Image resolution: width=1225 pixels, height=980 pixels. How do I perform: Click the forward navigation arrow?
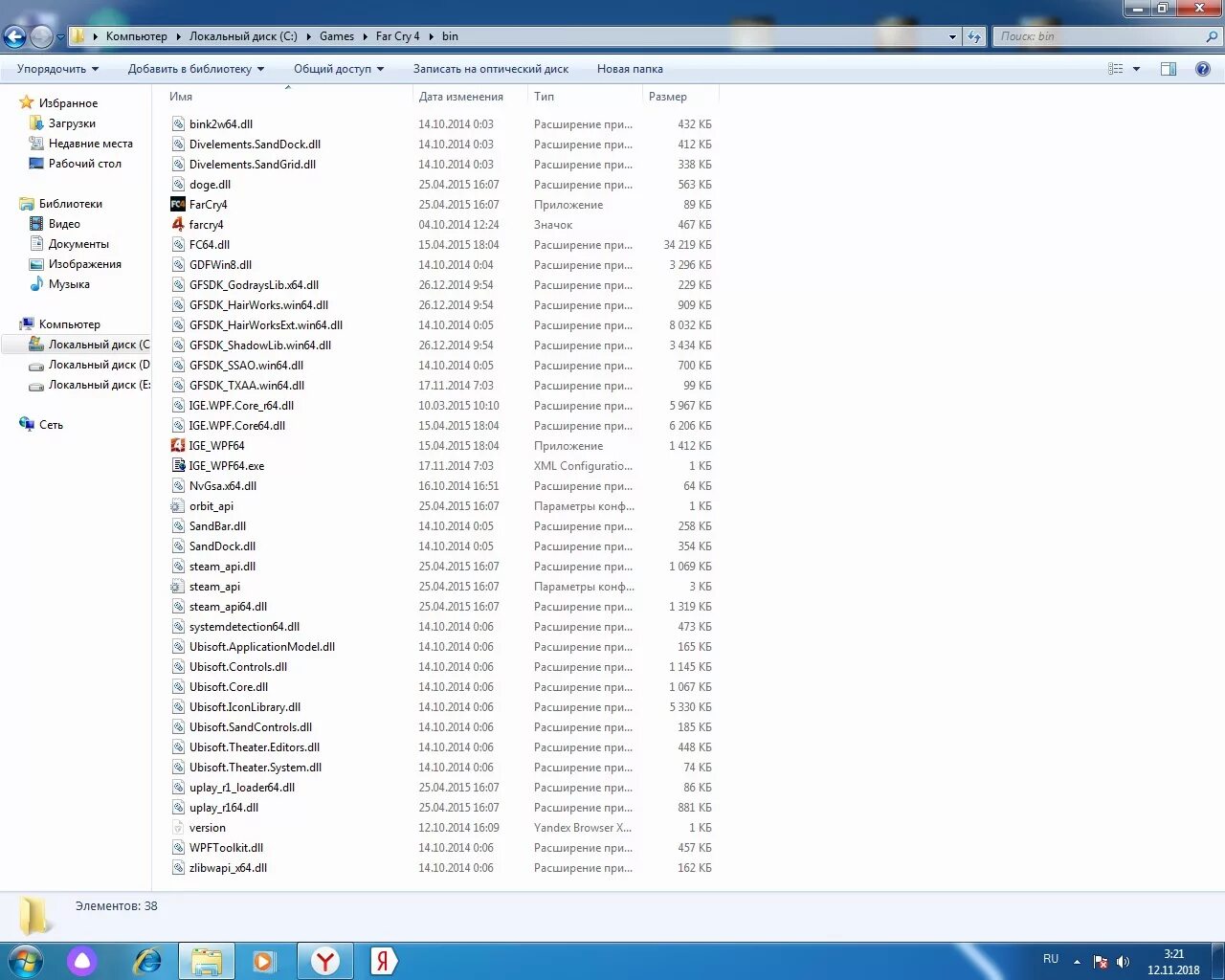click(41, 36)
